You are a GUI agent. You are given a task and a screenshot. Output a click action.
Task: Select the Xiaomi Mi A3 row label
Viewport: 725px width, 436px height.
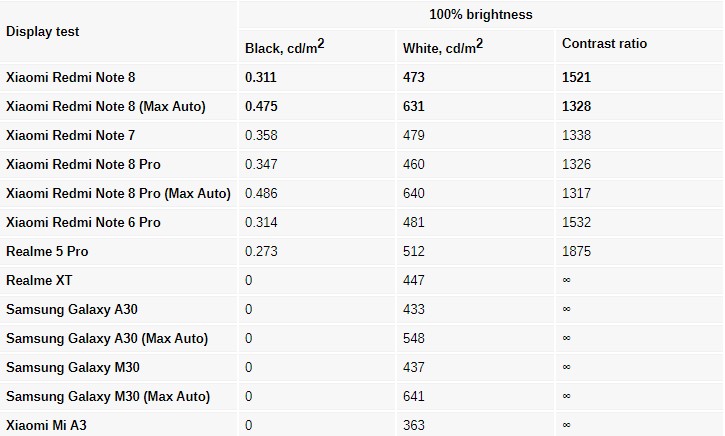pyautogui.click(x=46, y=425)
